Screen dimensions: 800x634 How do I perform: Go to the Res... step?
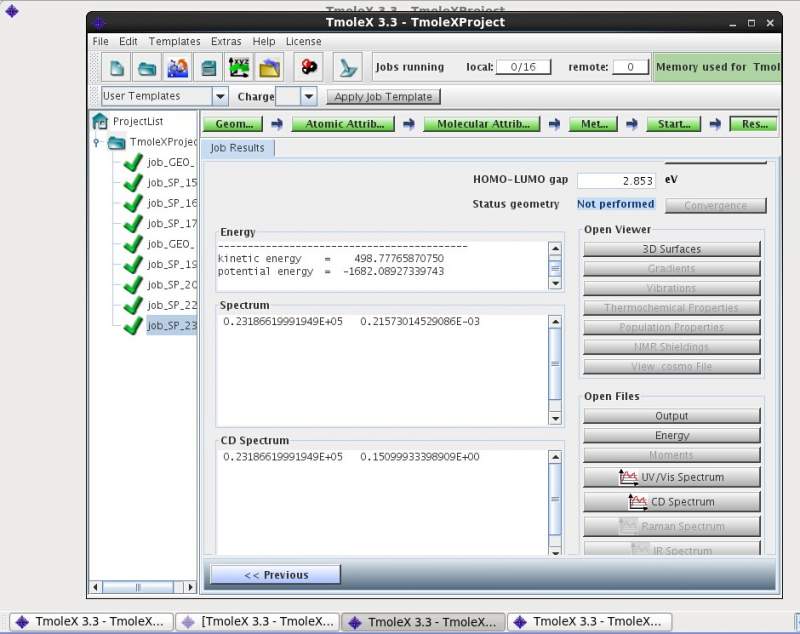click(x=754, y=124)
